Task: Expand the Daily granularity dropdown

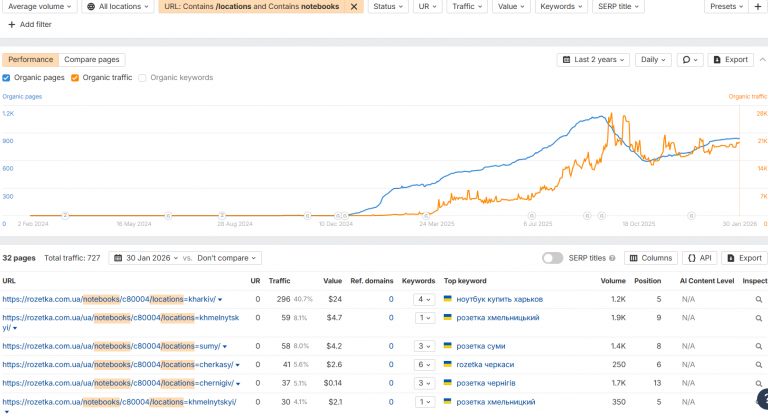Action: (x=653, y=60)
